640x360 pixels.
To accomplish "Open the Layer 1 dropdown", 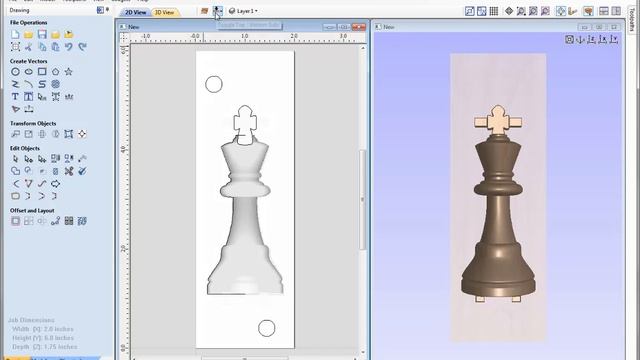I will (x=244, y=11).
